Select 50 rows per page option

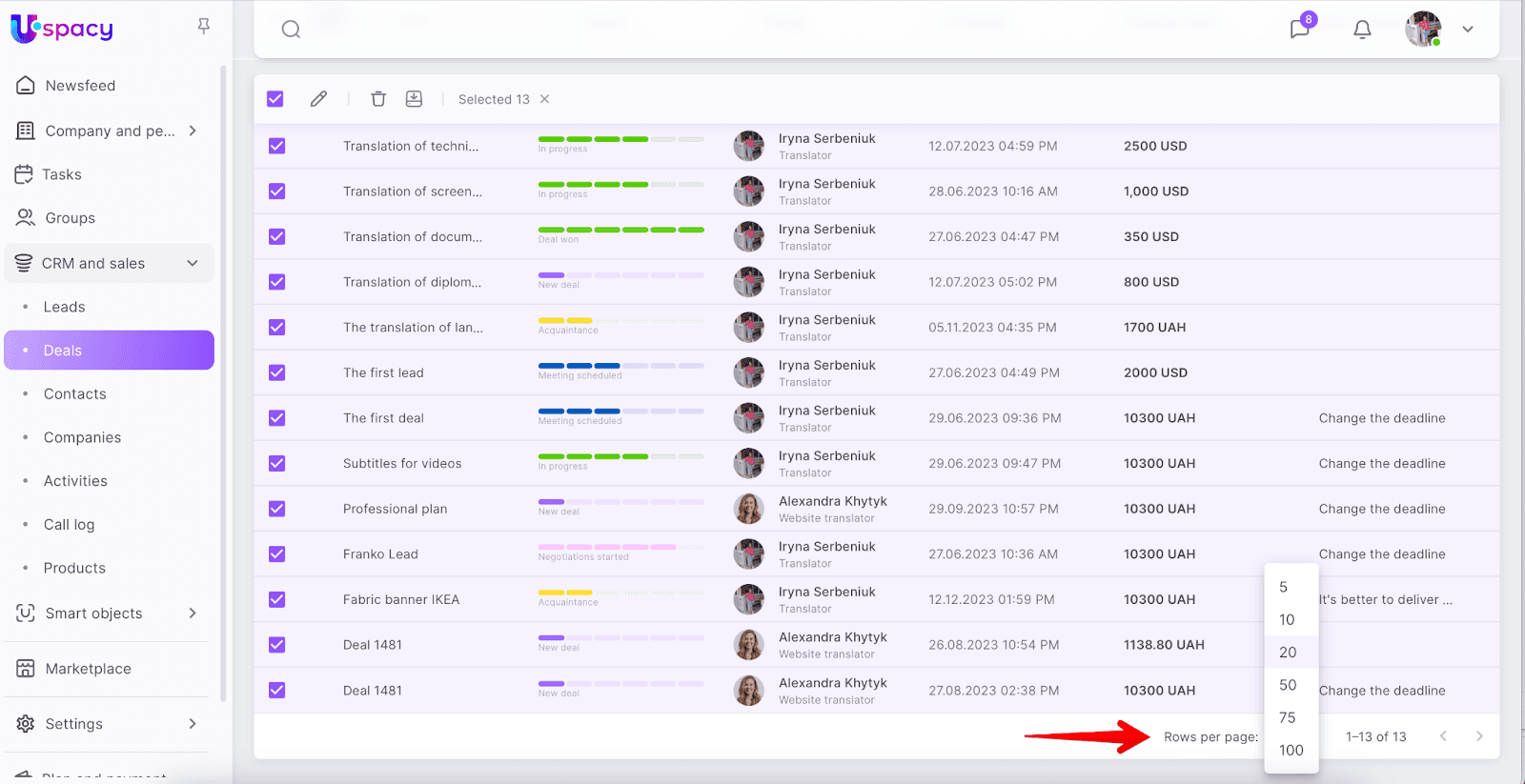point(1288,685)
